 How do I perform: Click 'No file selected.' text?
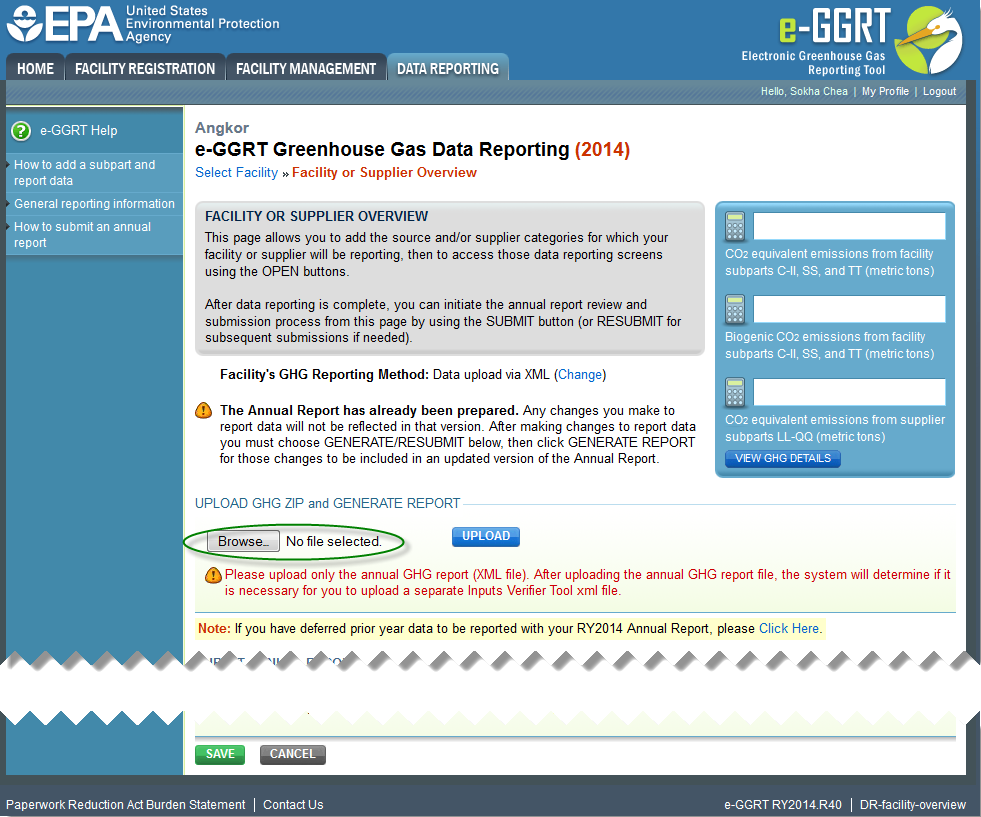click(x=333, y=542)
